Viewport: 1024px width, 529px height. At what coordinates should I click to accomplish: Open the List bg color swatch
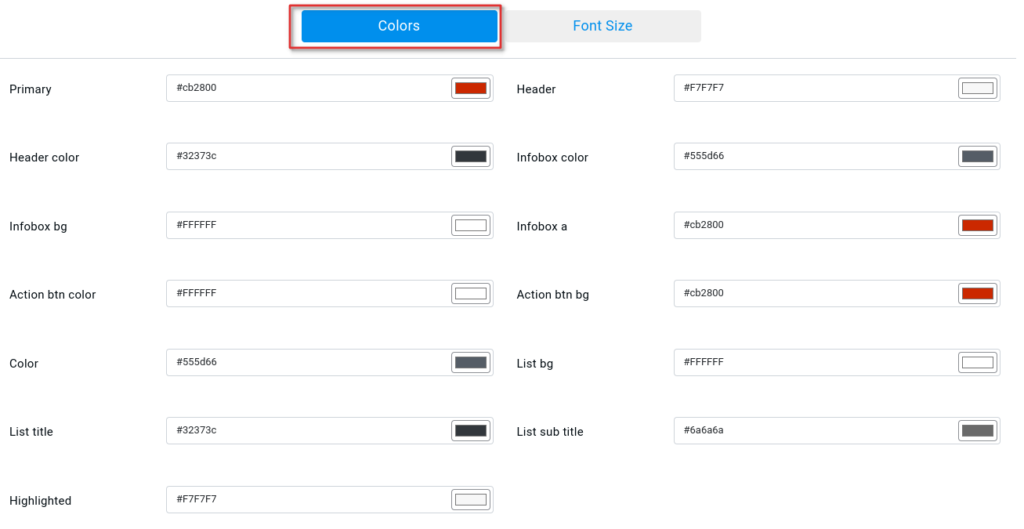tap(978, 362)
